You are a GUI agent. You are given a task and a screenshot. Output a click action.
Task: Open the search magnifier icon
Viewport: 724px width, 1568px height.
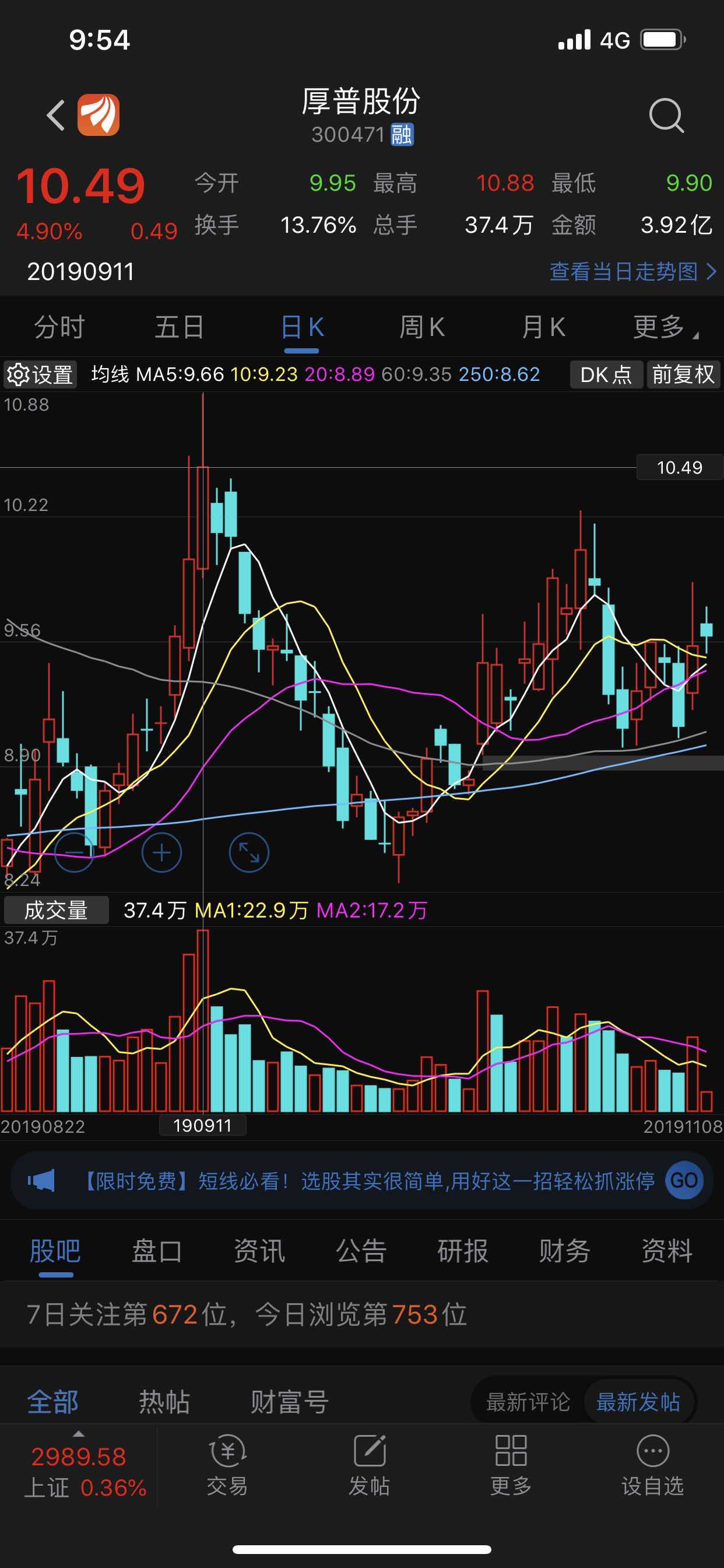666,115
